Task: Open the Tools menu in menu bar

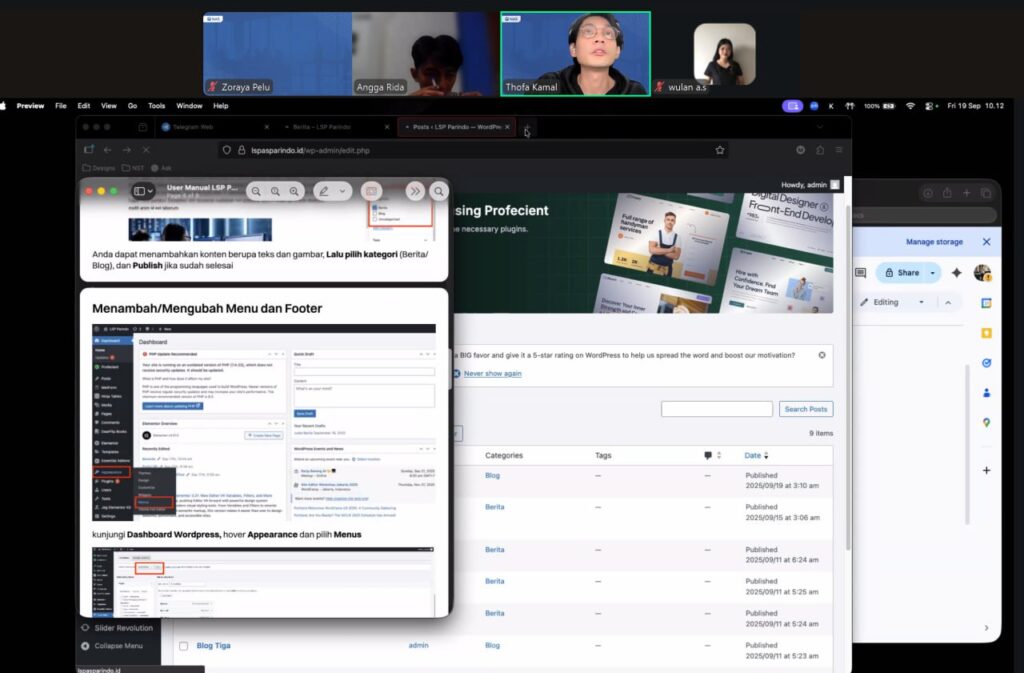Action: [x=156, y=105]
